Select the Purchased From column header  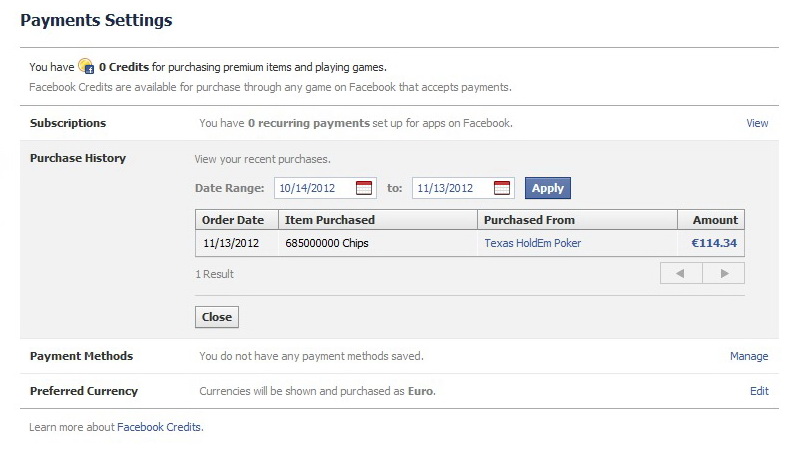tap(577, 220)
